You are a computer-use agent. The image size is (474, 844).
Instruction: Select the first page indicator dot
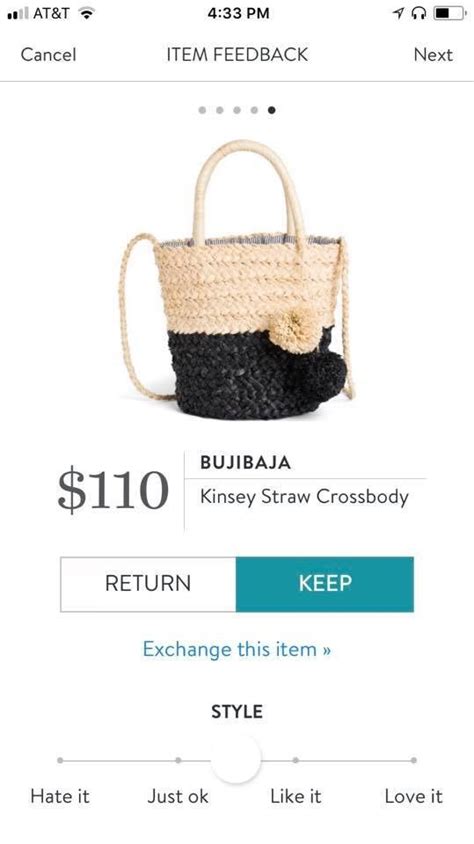point(202,110)
